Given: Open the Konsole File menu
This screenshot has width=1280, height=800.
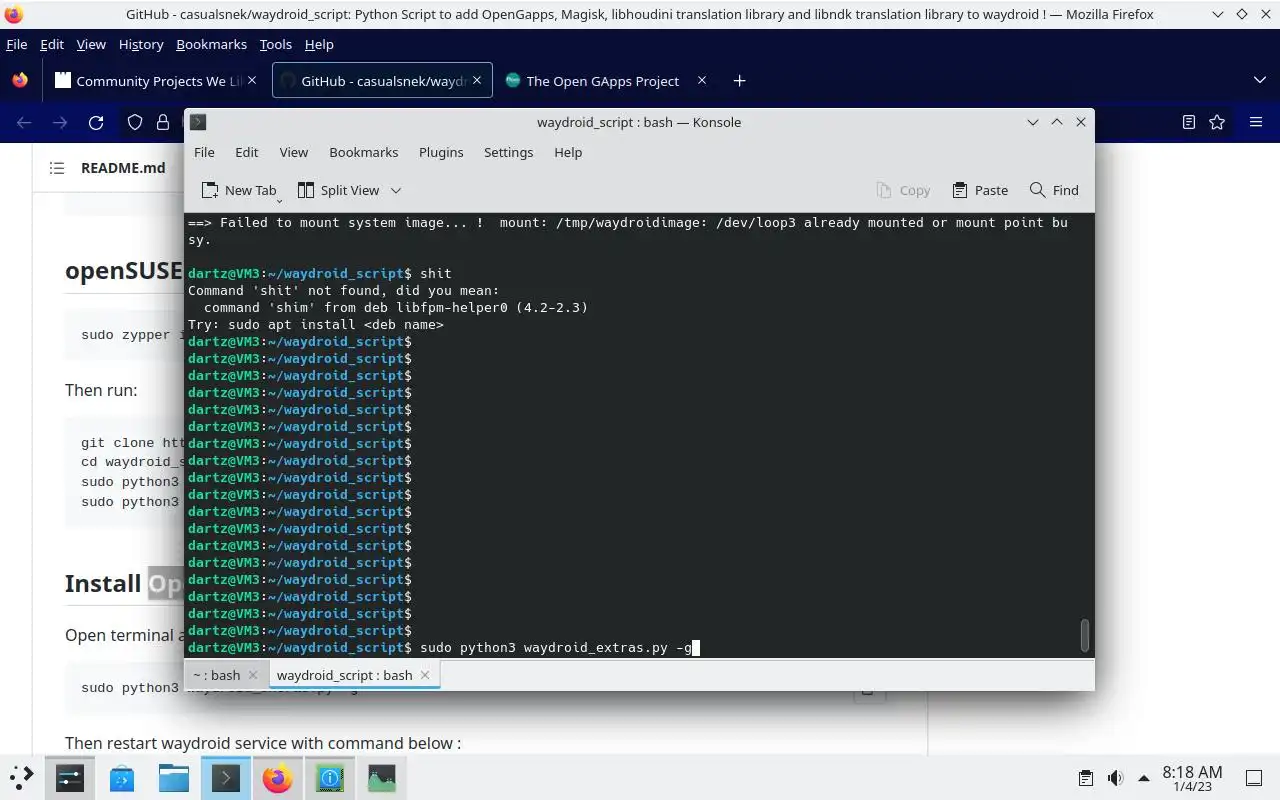Looking at the screenshot, I should (x=204, y=152).
